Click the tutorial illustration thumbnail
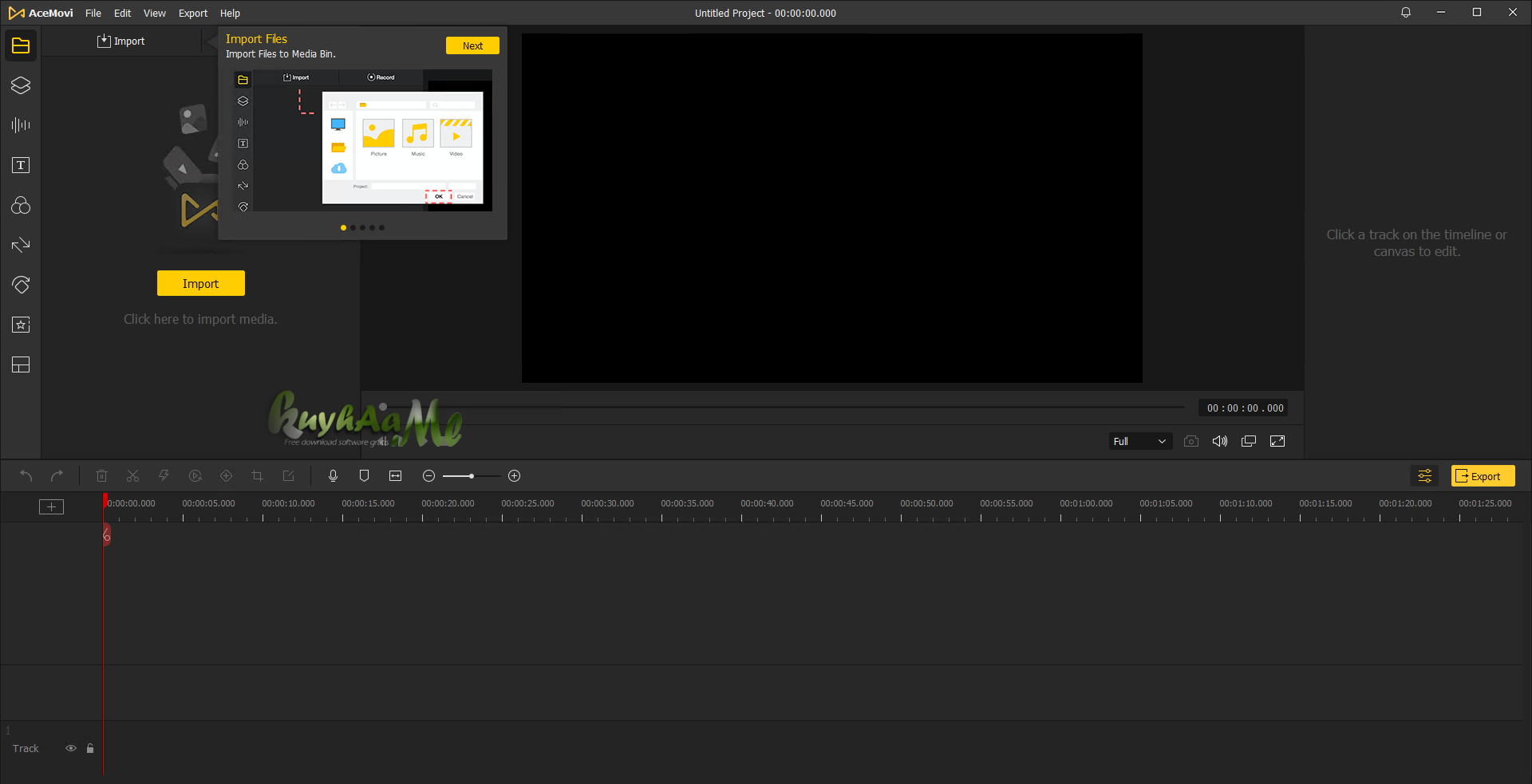 click(363, 140)
